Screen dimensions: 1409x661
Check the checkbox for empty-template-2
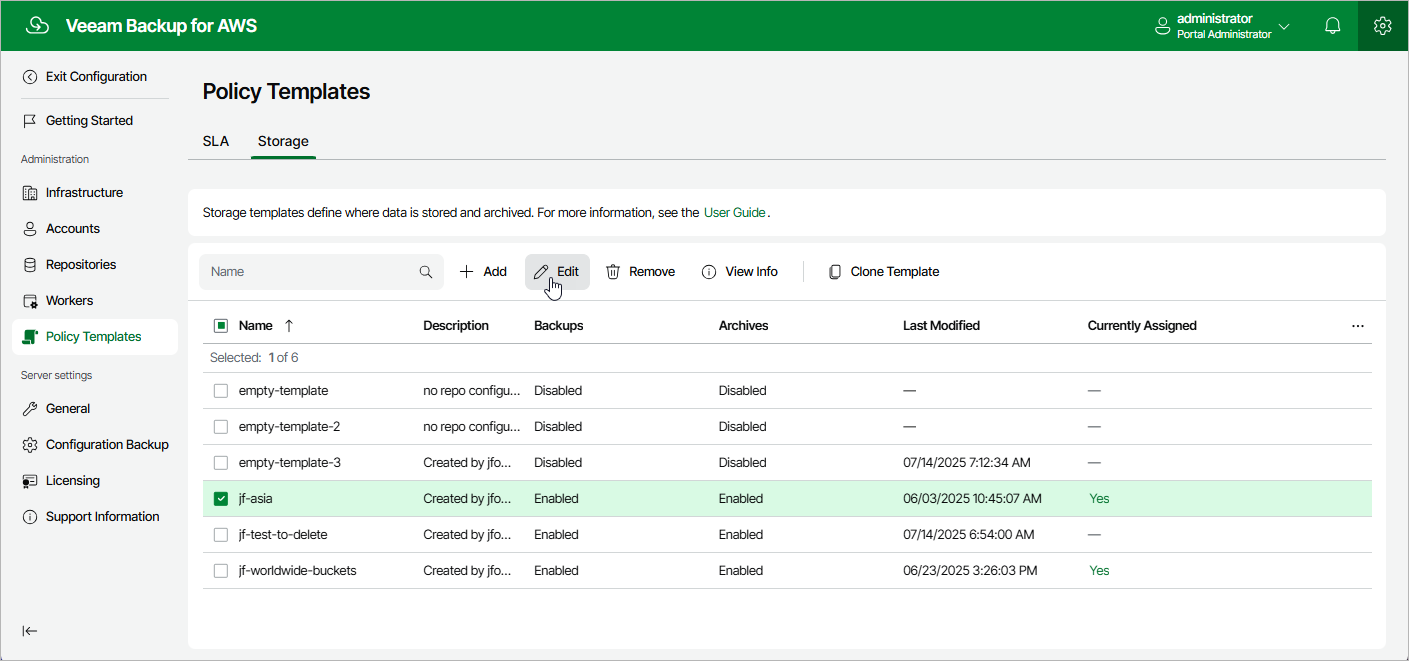click(220, 426)
